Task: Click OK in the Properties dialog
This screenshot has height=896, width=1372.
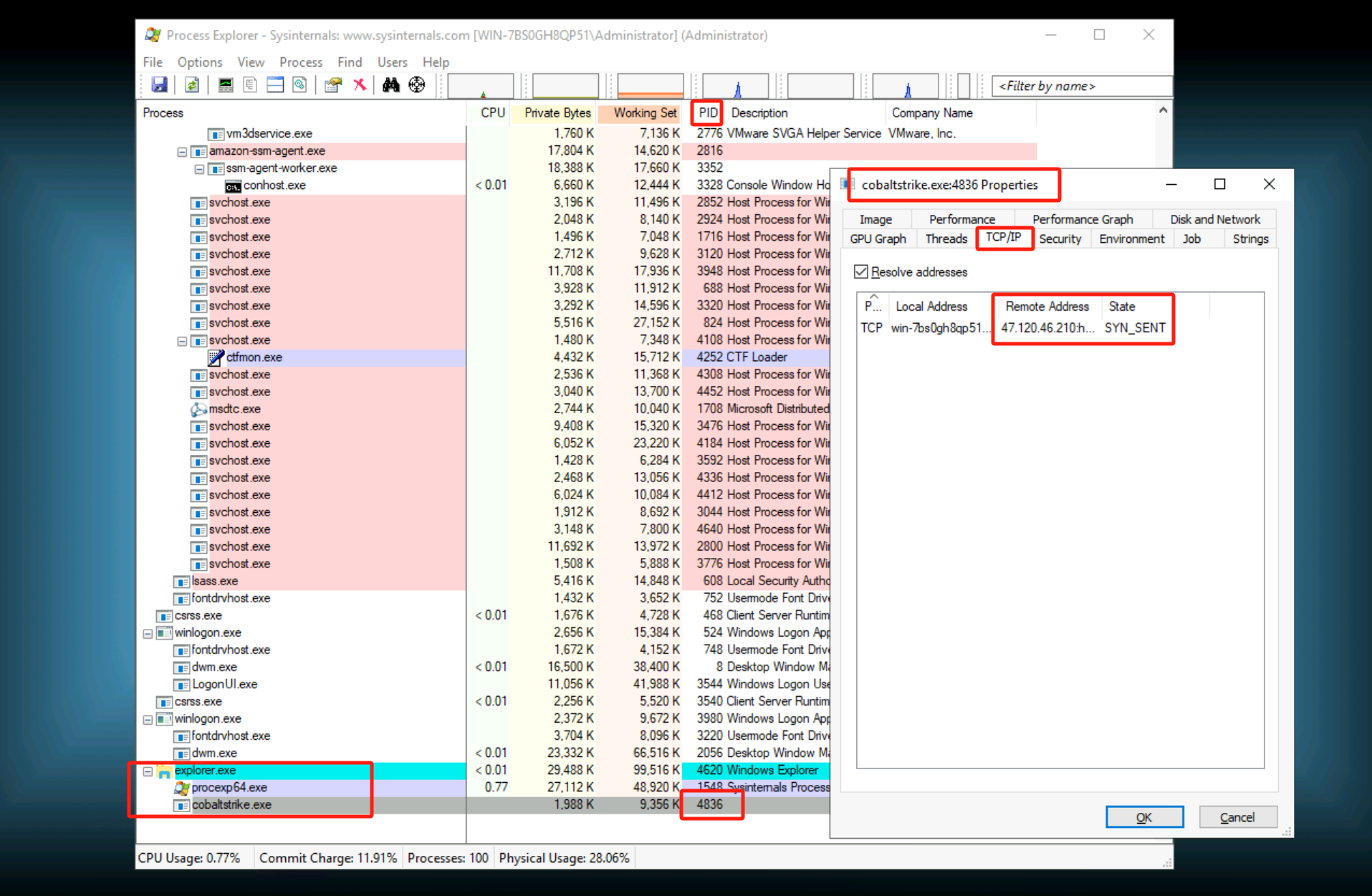Action: 1144,817
